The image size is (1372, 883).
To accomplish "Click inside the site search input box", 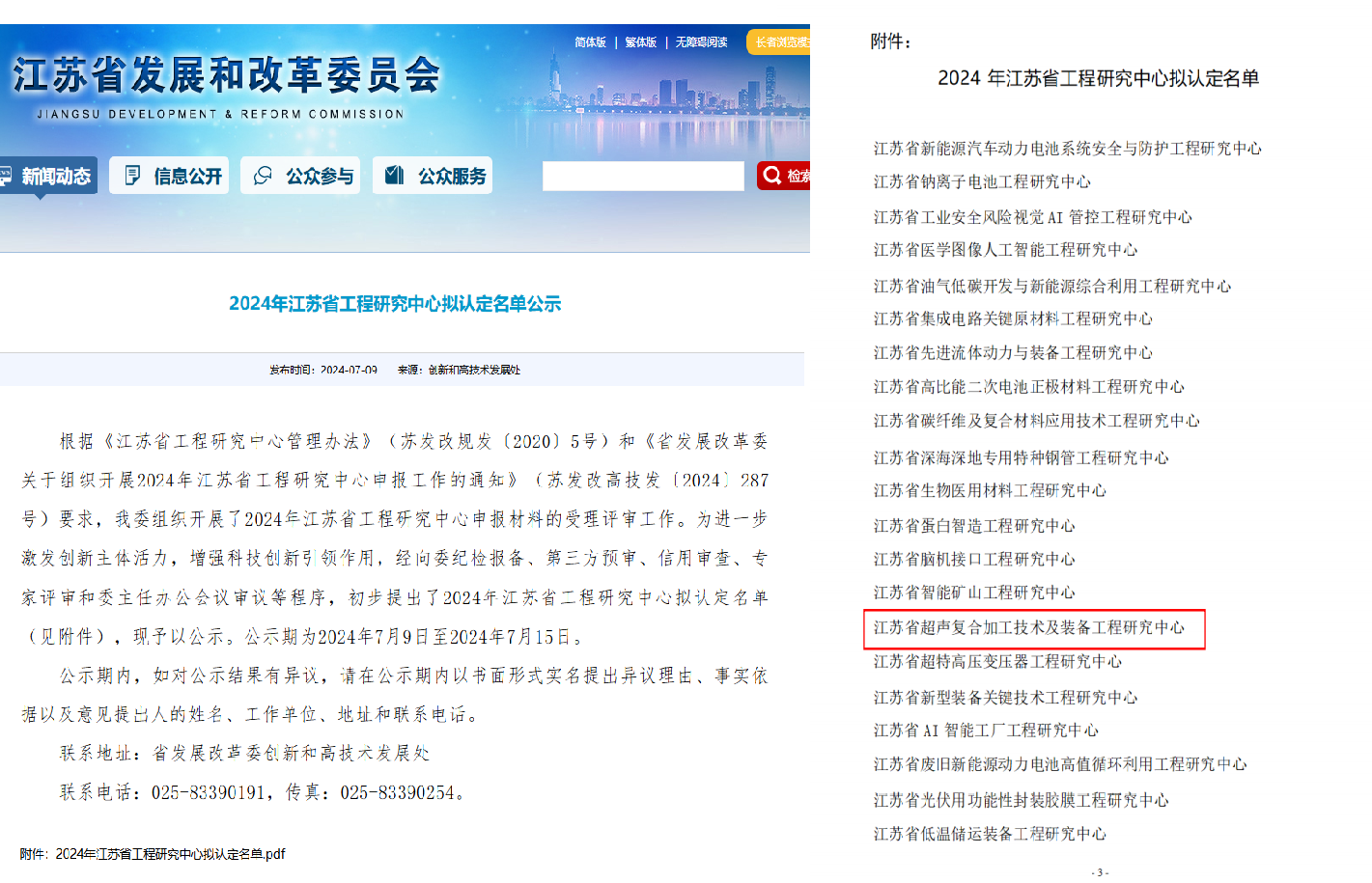I will pos(643,176).
